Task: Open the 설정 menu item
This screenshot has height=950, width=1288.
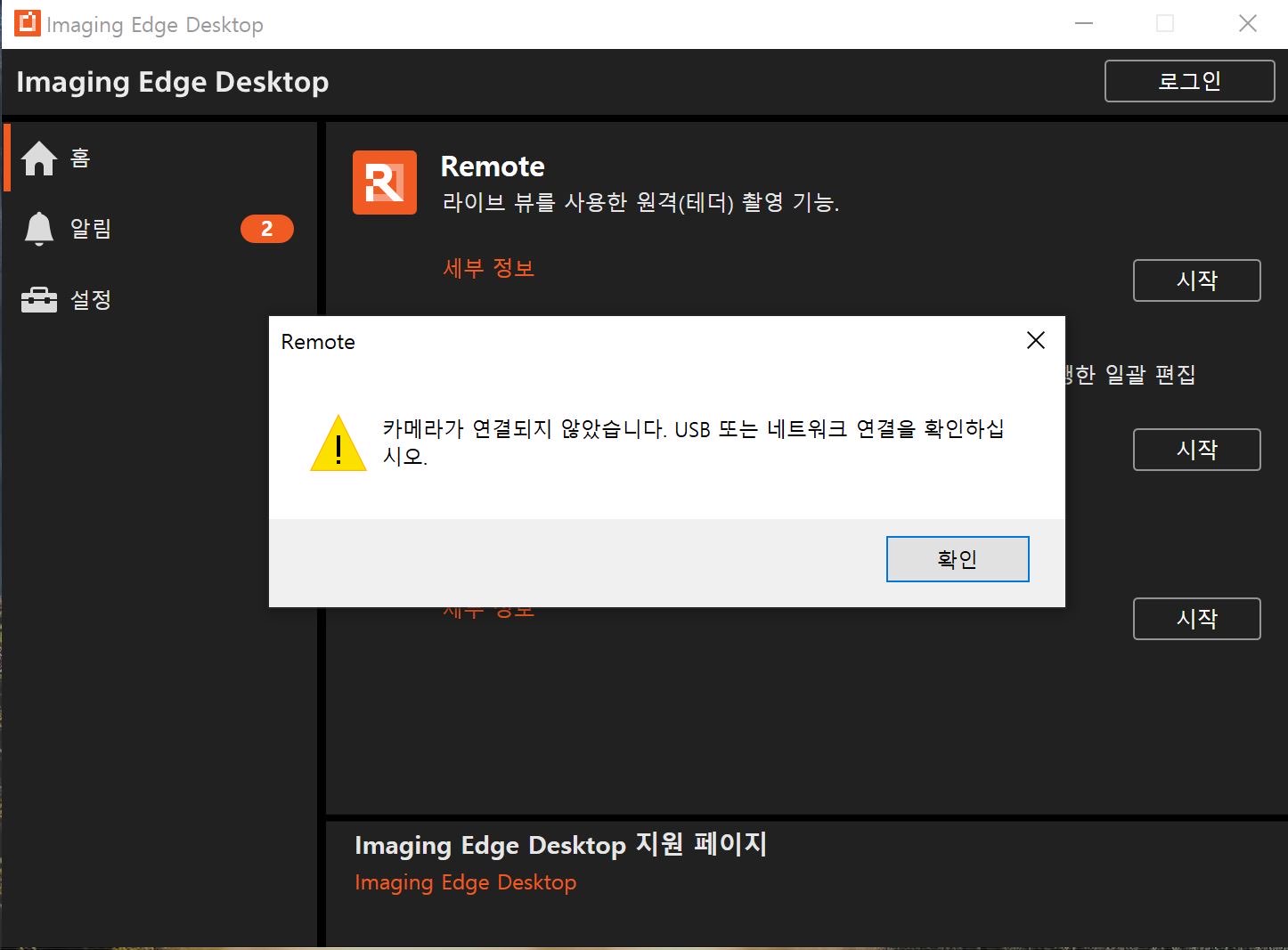Action: coord(160,300)
